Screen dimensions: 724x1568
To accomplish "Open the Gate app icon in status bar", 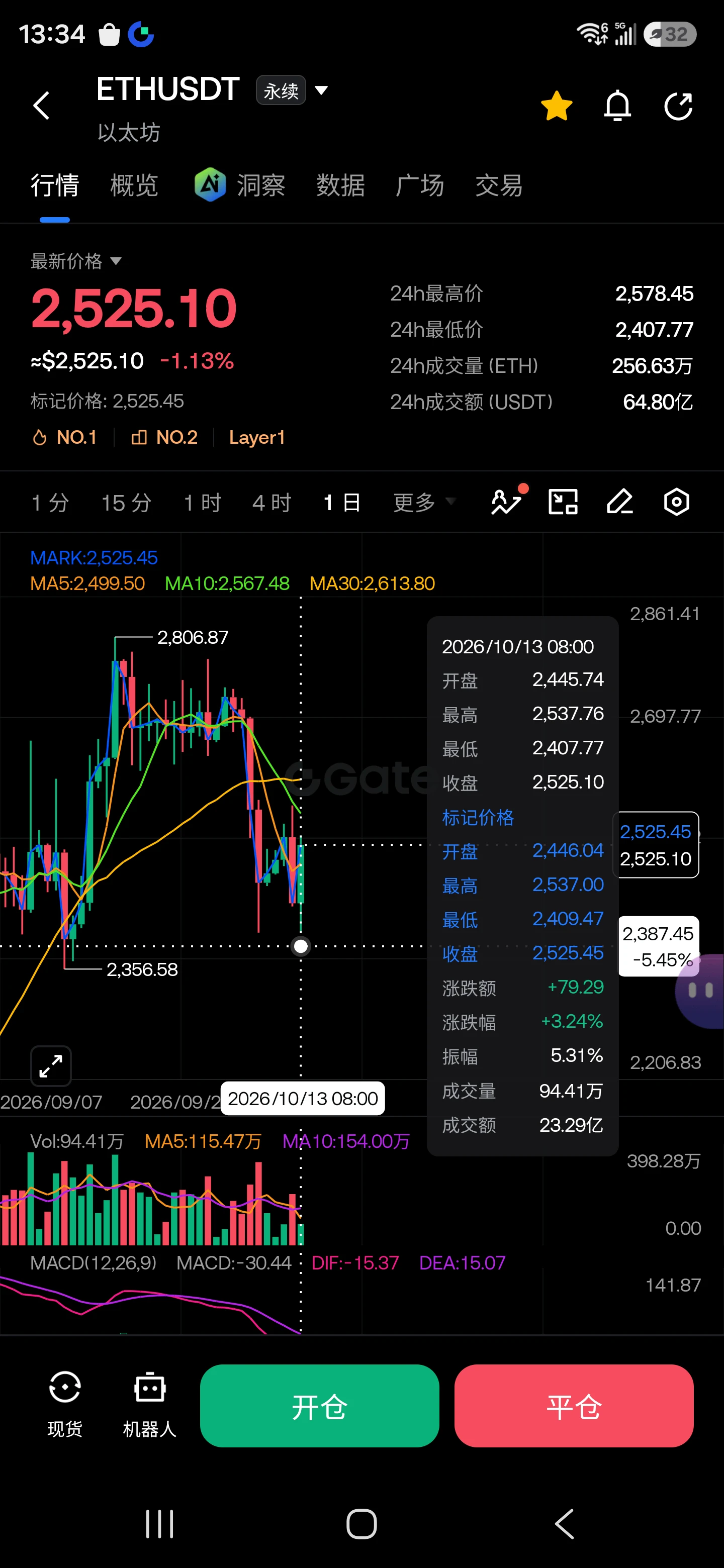I will (x=141, y=34).
